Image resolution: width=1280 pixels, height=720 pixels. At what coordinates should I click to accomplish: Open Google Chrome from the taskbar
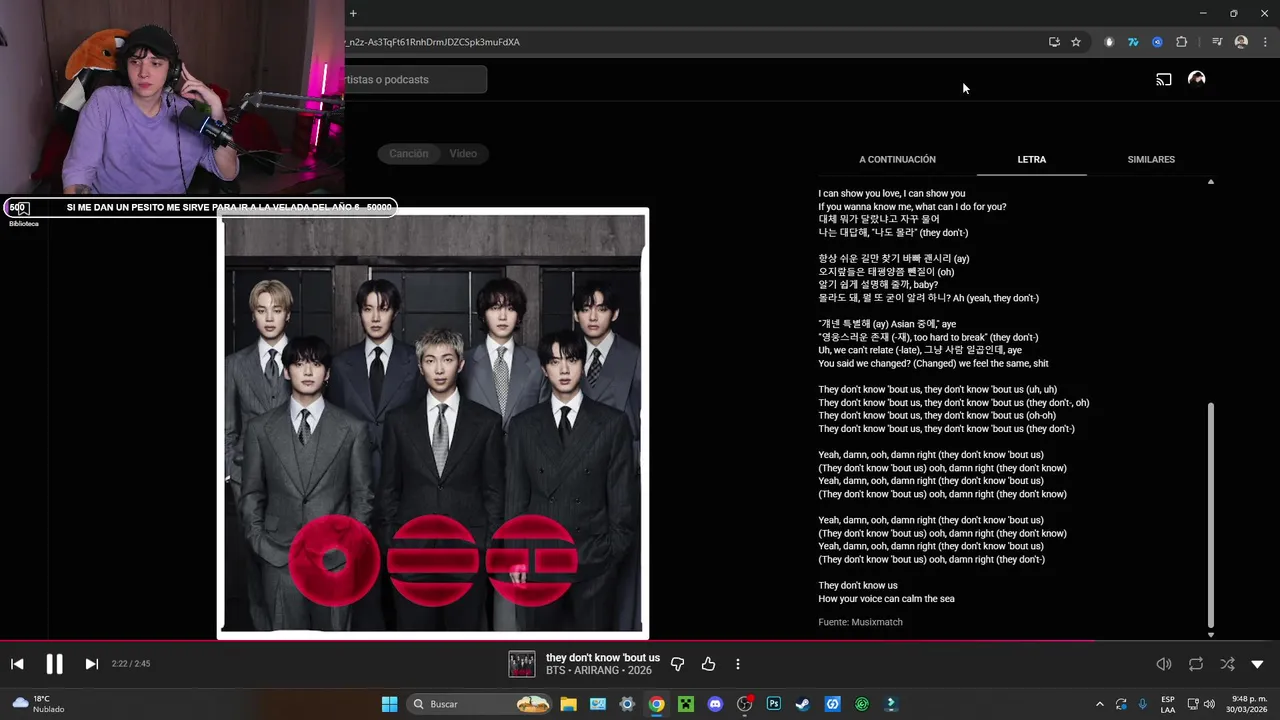pos(656,704)
